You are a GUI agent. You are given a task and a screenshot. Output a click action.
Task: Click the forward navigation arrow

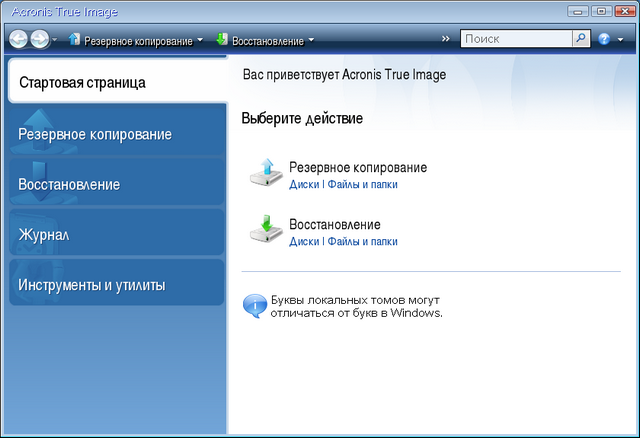(38, 39)
